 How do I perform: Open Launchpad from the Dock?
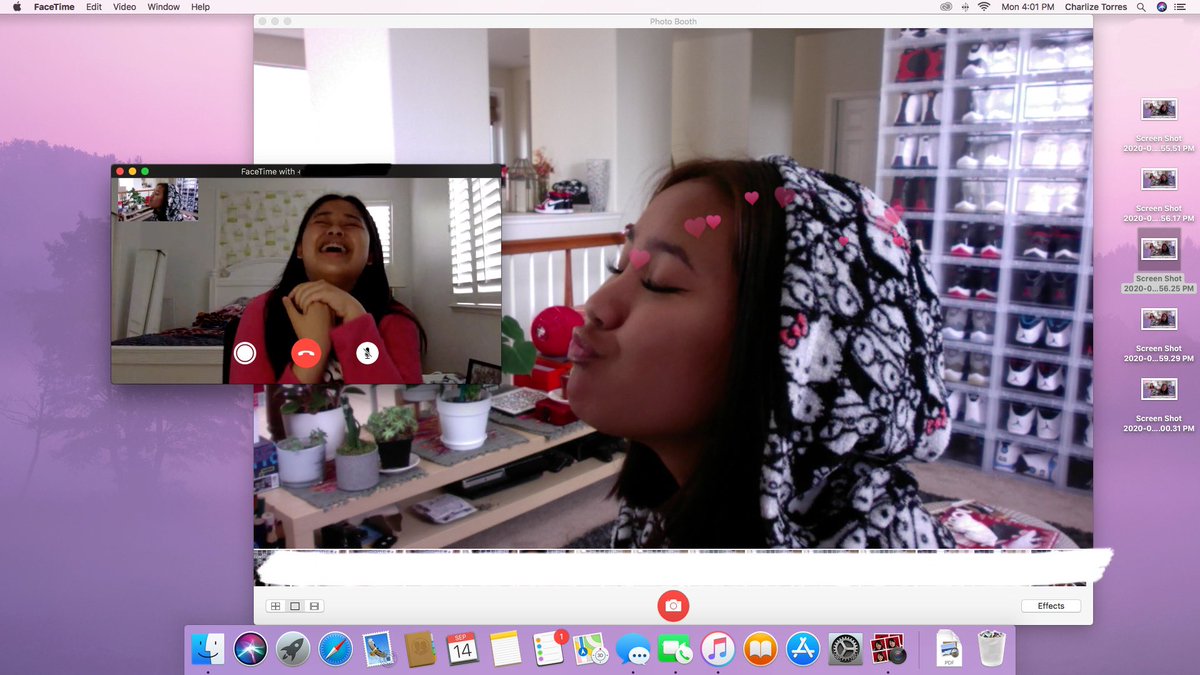point(293,649)
